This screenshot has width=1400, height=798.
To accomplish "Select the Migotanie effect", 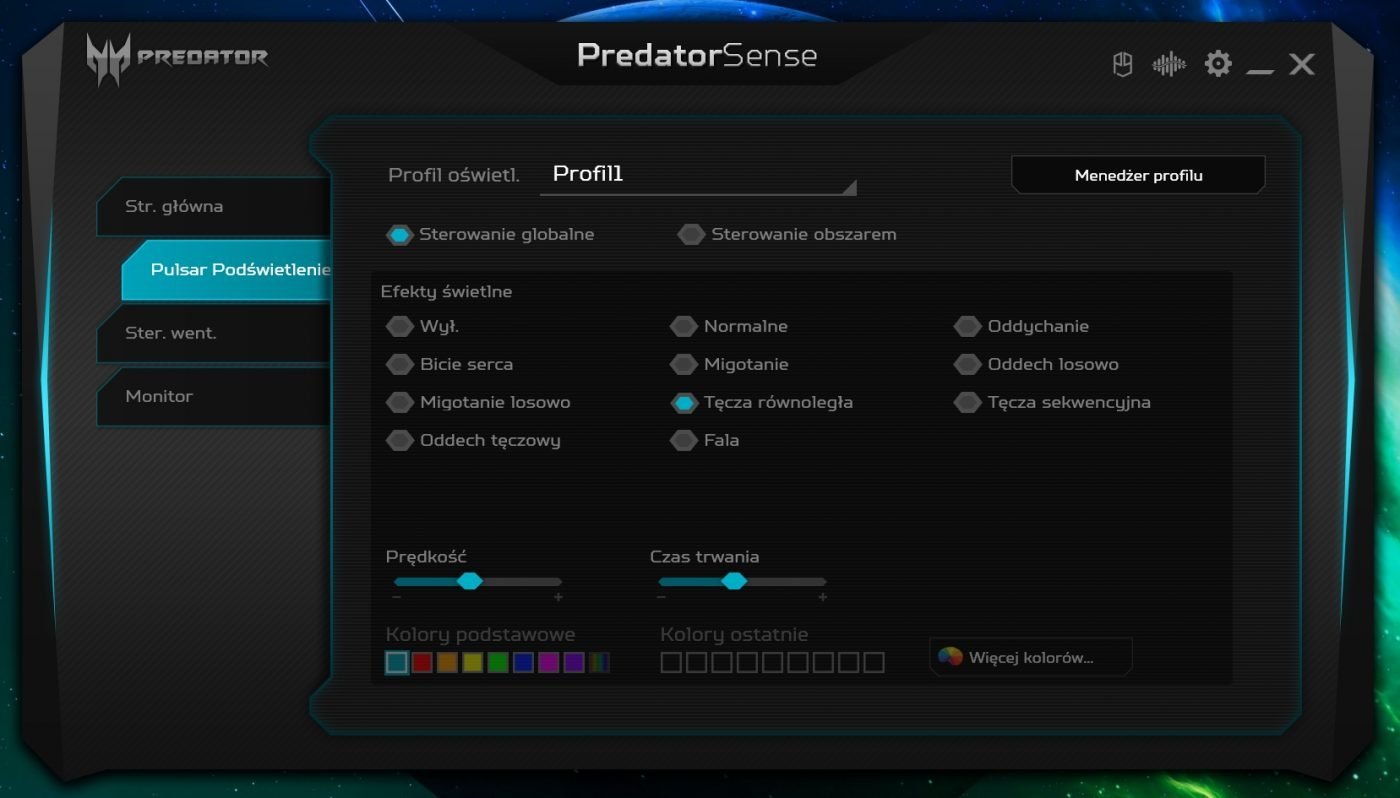I will (730, 365).
